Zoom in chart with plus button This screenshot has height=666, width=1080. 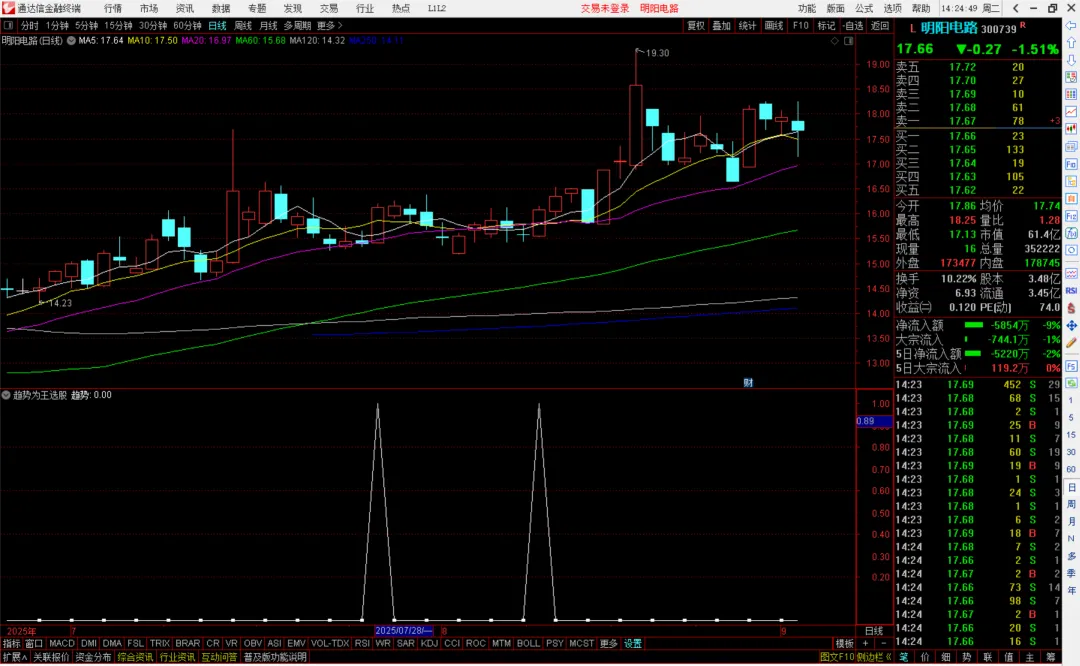[x=866, y=643]
